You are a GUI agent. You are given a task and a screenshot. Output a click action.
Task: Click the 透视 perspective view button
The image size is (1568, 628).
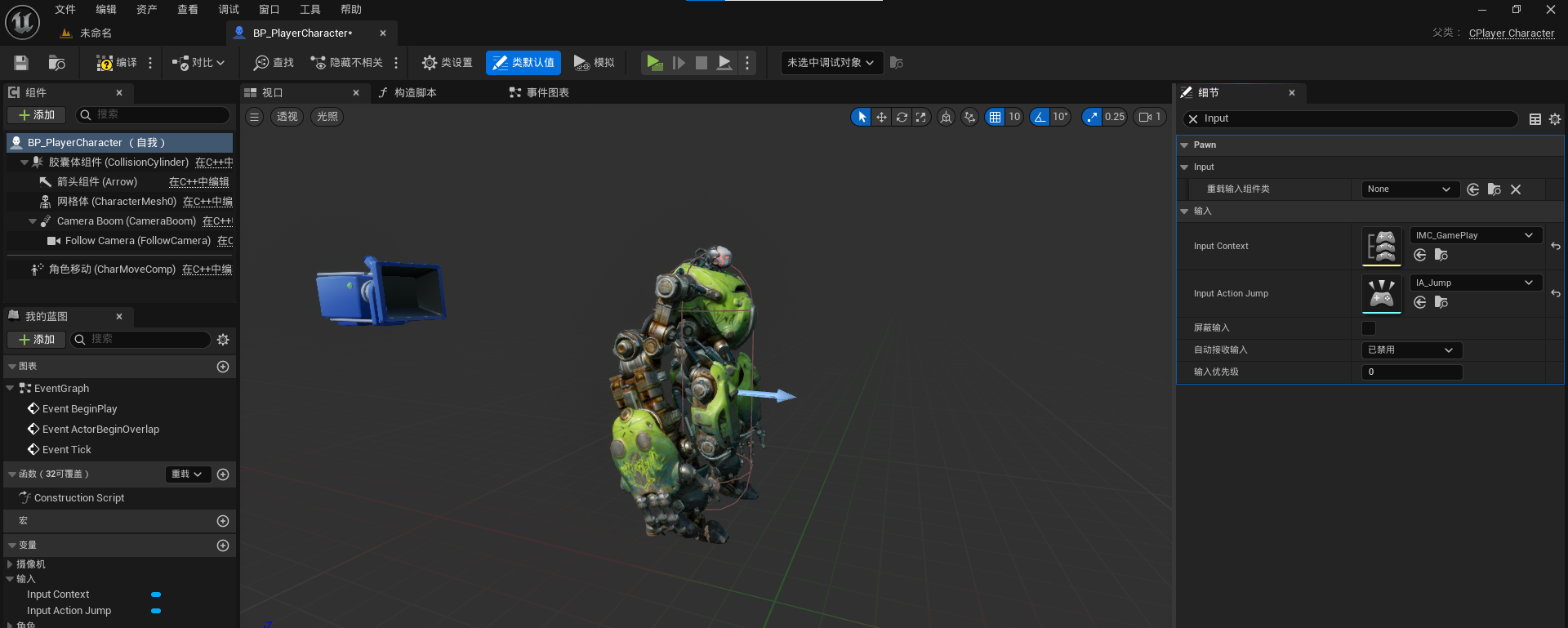pos(287,117)
